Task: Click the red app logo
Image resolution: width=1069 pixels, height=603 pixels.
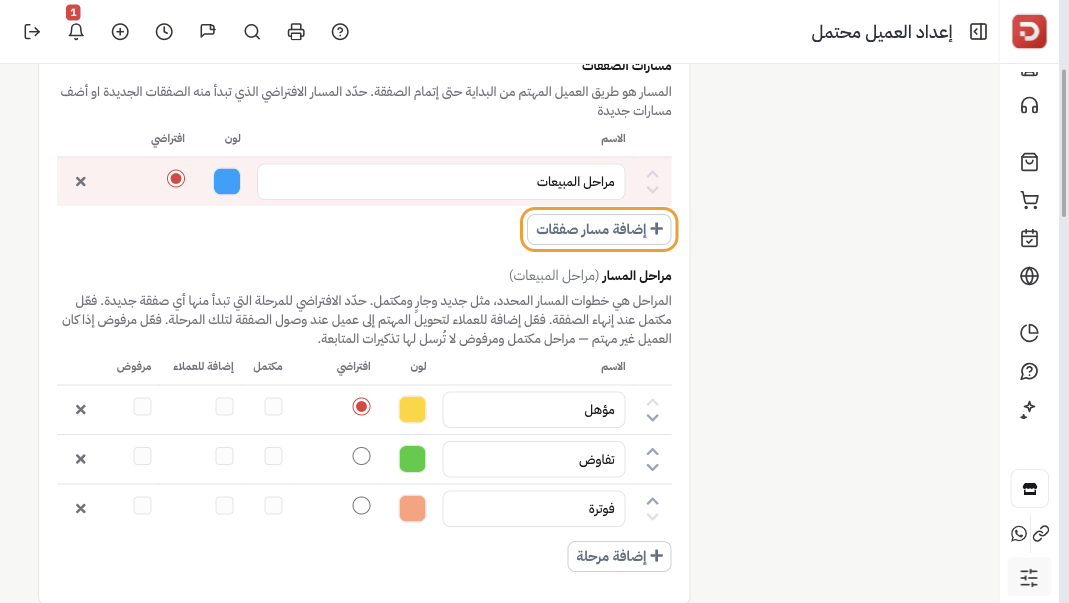Action: [x=1029, y=31]
